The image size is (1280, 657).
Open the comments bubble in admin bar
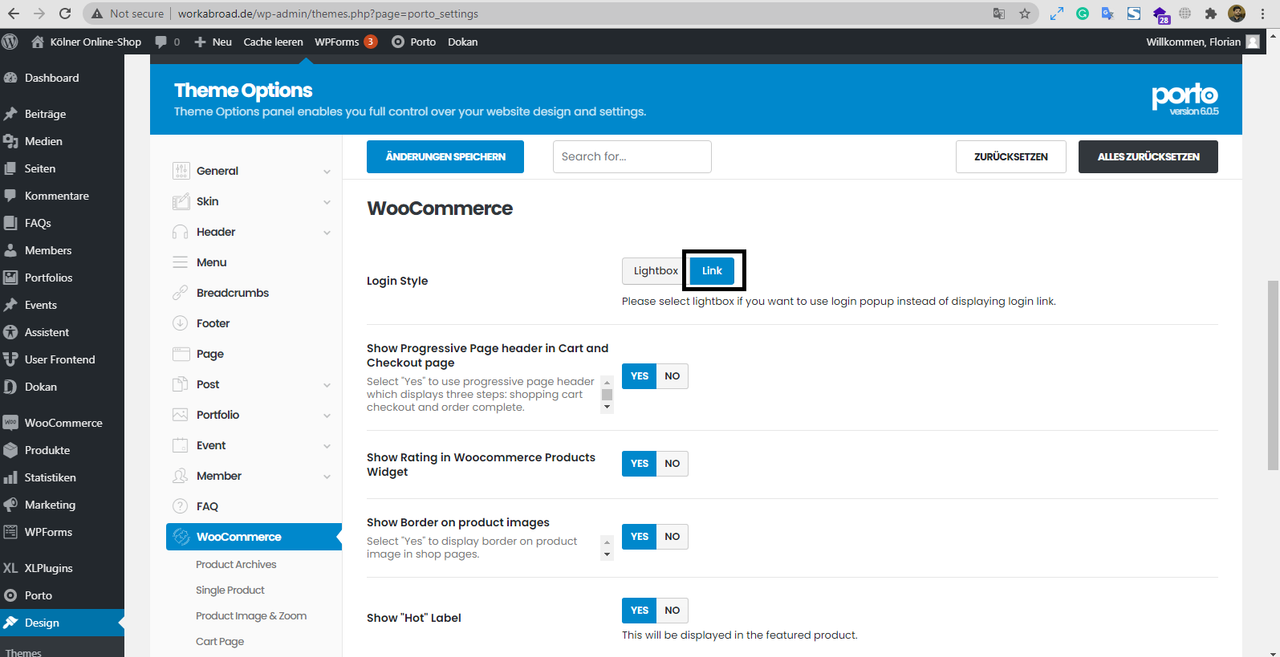[x=167, y=42]
